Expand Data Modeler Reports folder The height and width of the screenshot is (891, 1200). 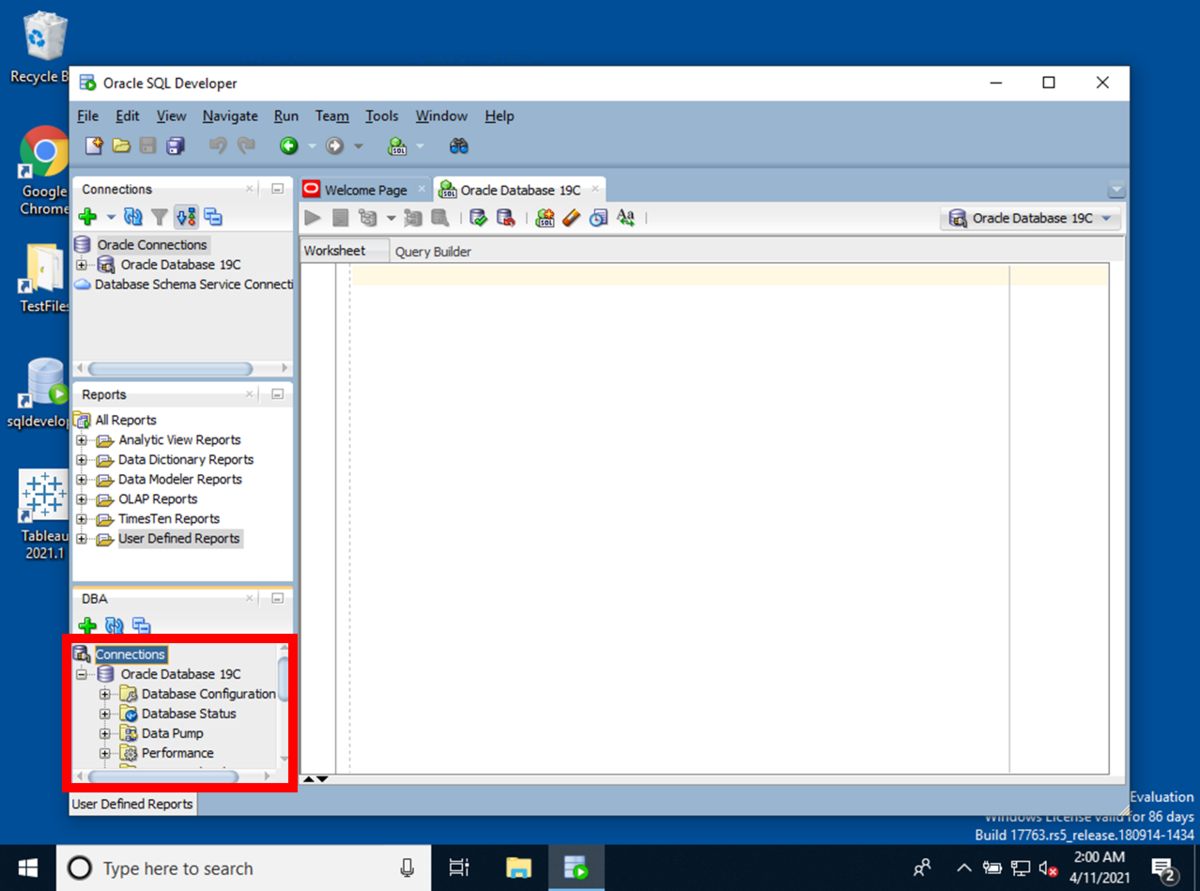tap(82, 480)
